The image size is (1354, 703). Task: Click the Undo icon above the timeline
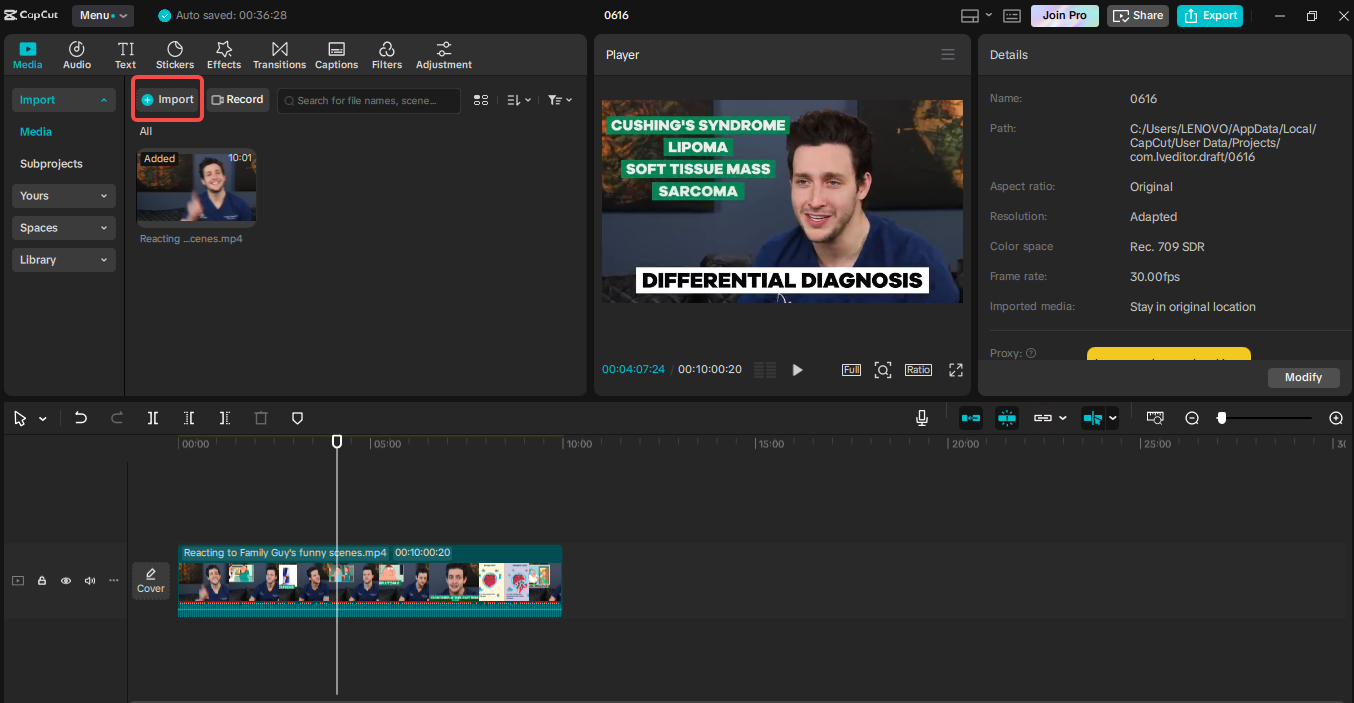(81, 418)
